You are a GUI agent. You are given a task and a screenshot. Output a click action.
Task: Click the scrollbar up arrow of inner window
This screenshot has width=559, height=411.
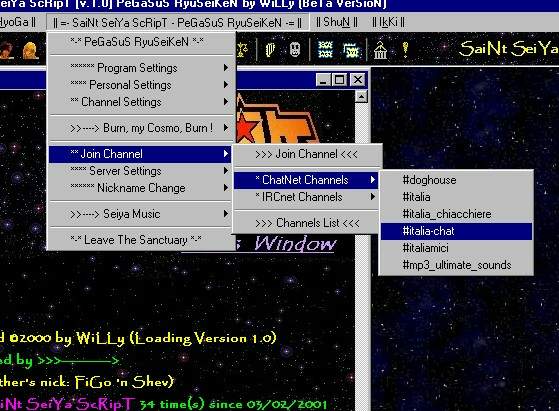(x=361, y=97)
